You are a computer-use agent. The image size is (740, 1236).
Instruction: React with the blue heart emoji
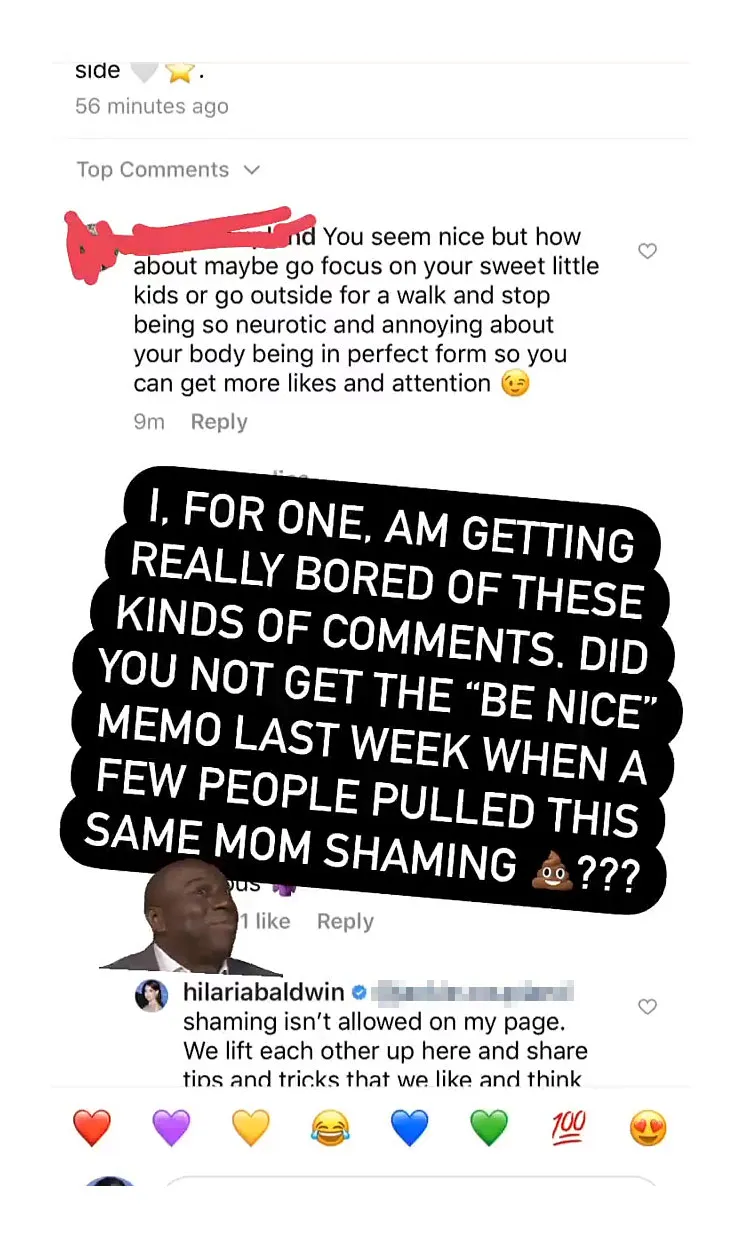409,1127
